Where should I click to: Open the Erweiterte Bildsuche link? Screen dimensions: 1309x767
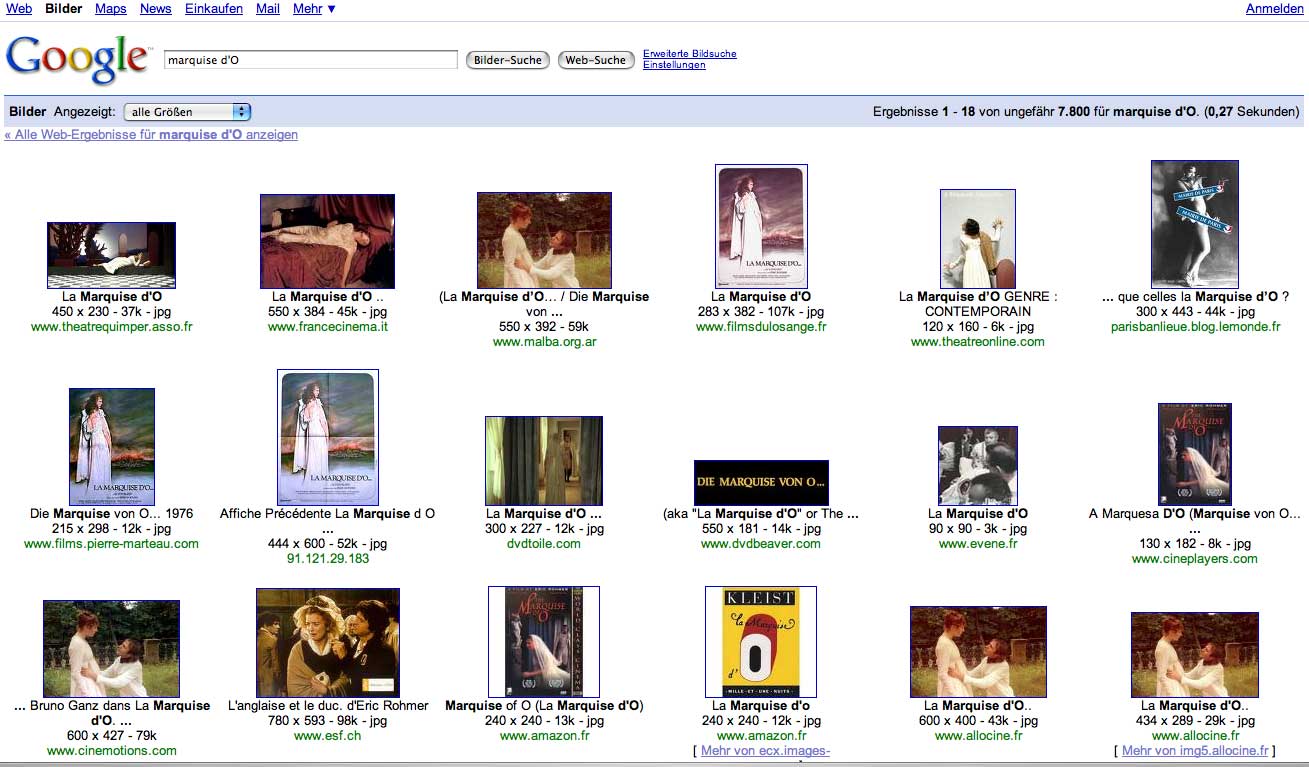point(689,54)
